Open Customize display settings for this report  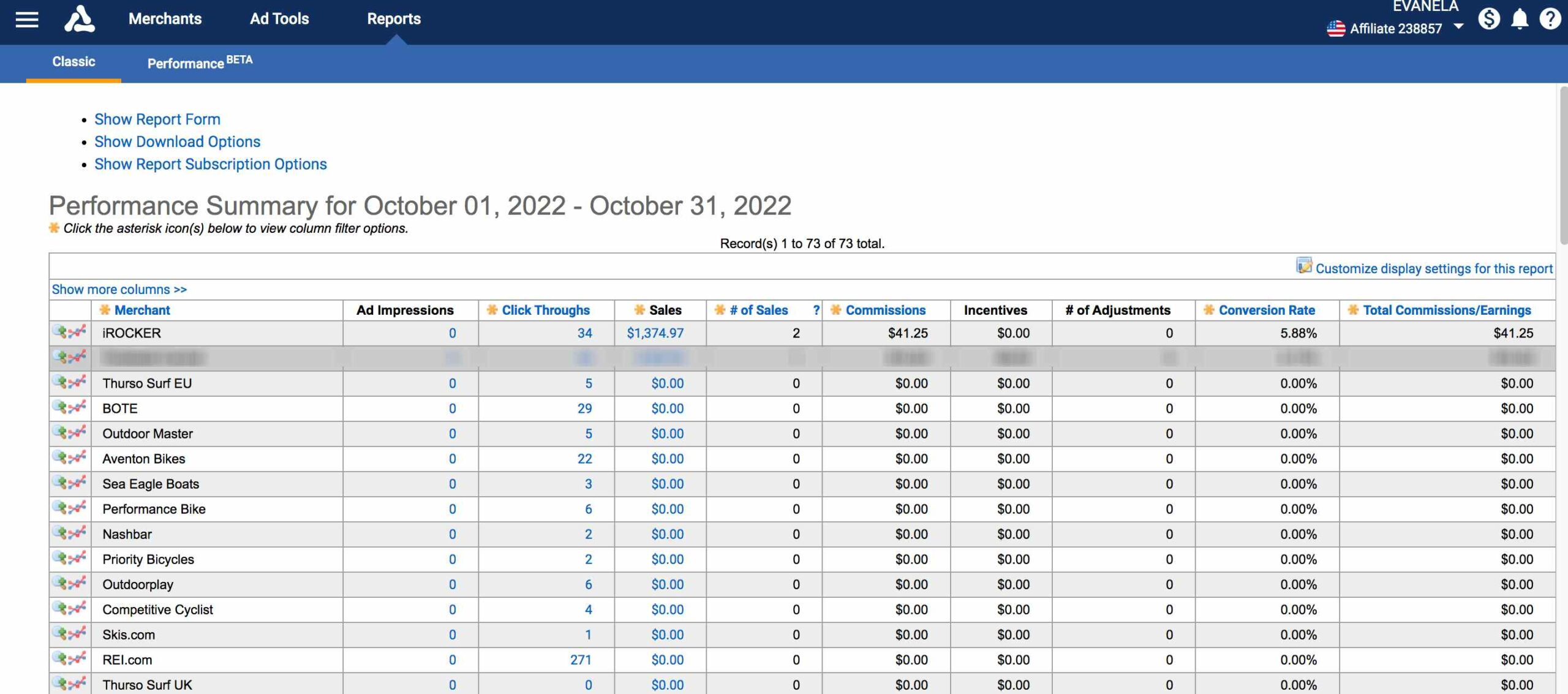click(x=1434, y=268)
